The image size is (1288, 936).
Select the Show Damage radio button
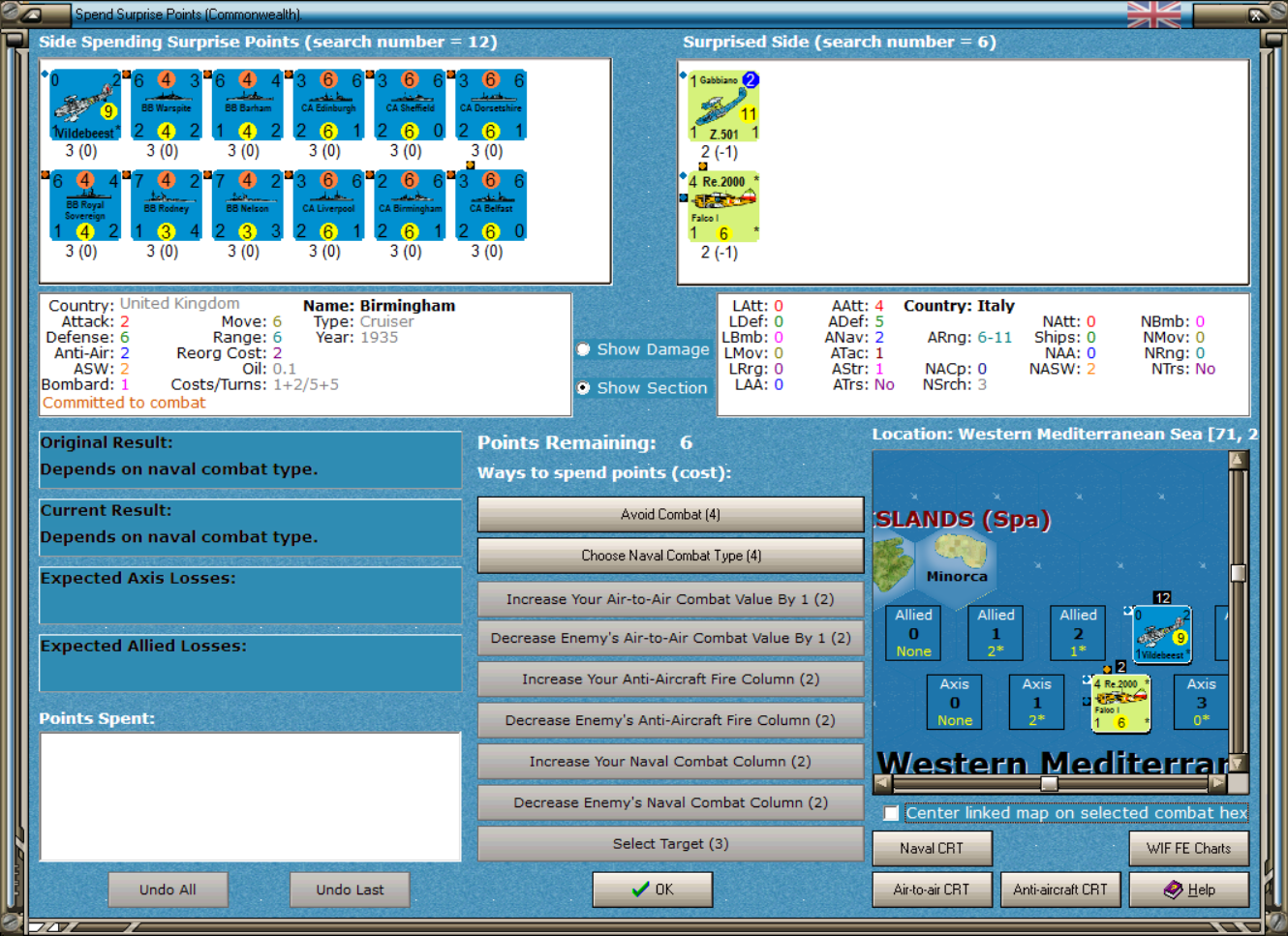(x=584, y=349)
